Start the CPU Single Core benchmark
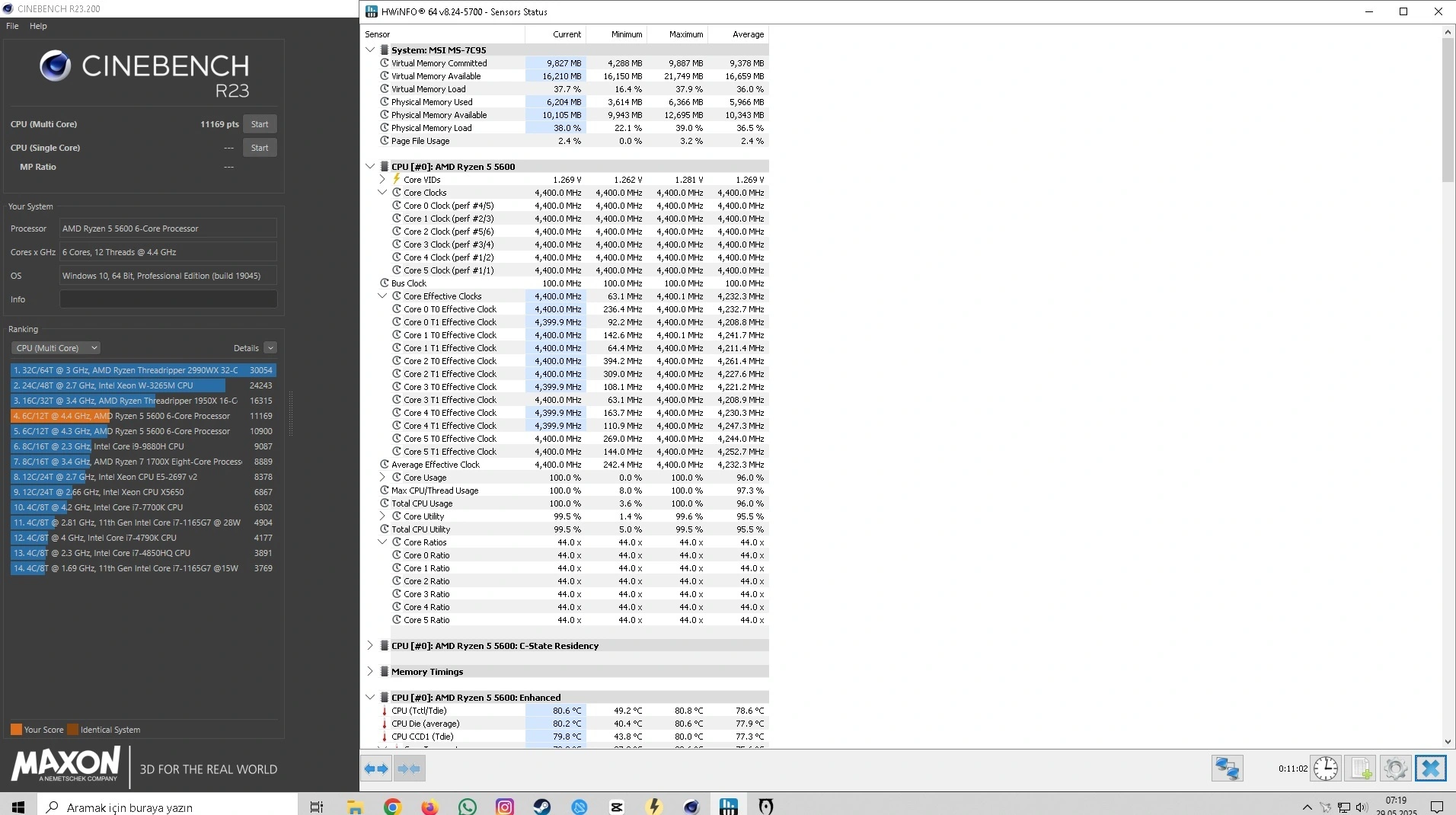The width and height of the screenshot is (1456, 815). pyautogui.click(x=260, y=148)
